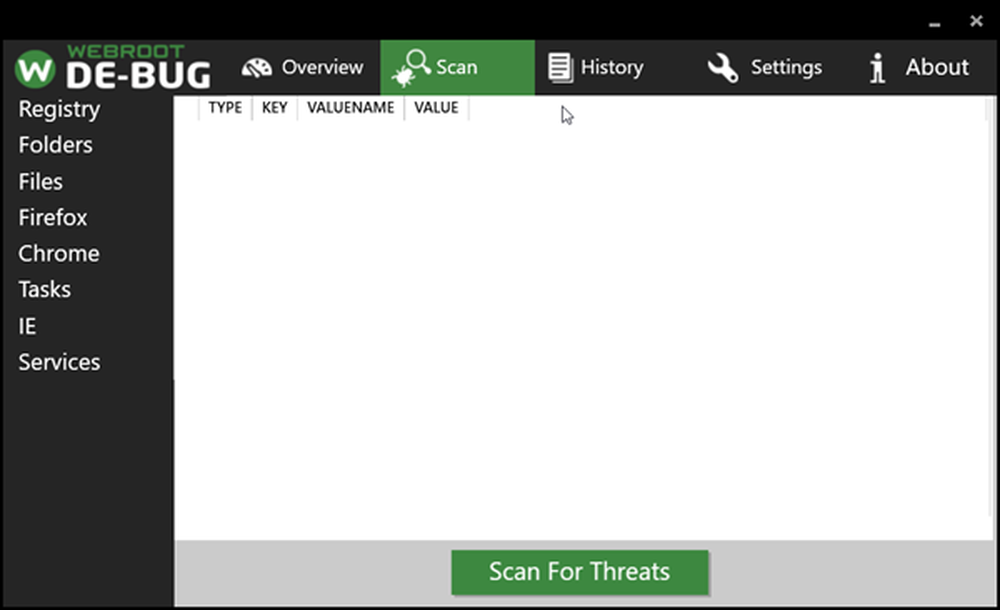
Task: Click the Overview speedometer icon
Action: pos(256,68)
